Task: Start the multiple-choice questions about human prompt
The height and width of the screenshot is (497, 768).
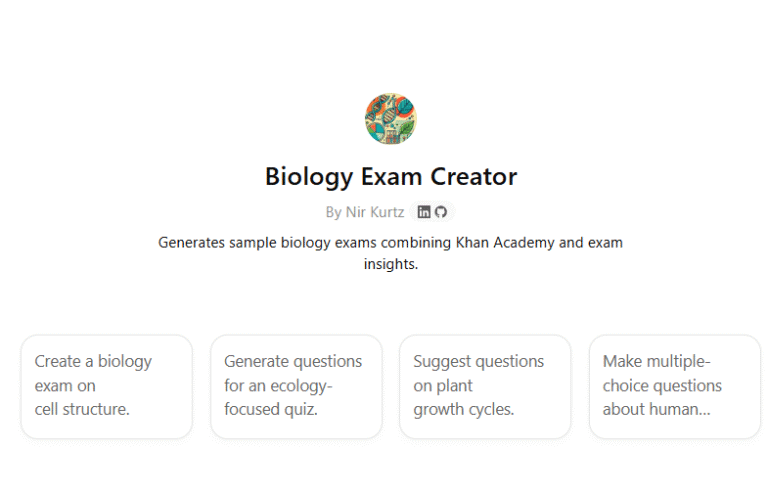Action: click(x=674, y=386)
